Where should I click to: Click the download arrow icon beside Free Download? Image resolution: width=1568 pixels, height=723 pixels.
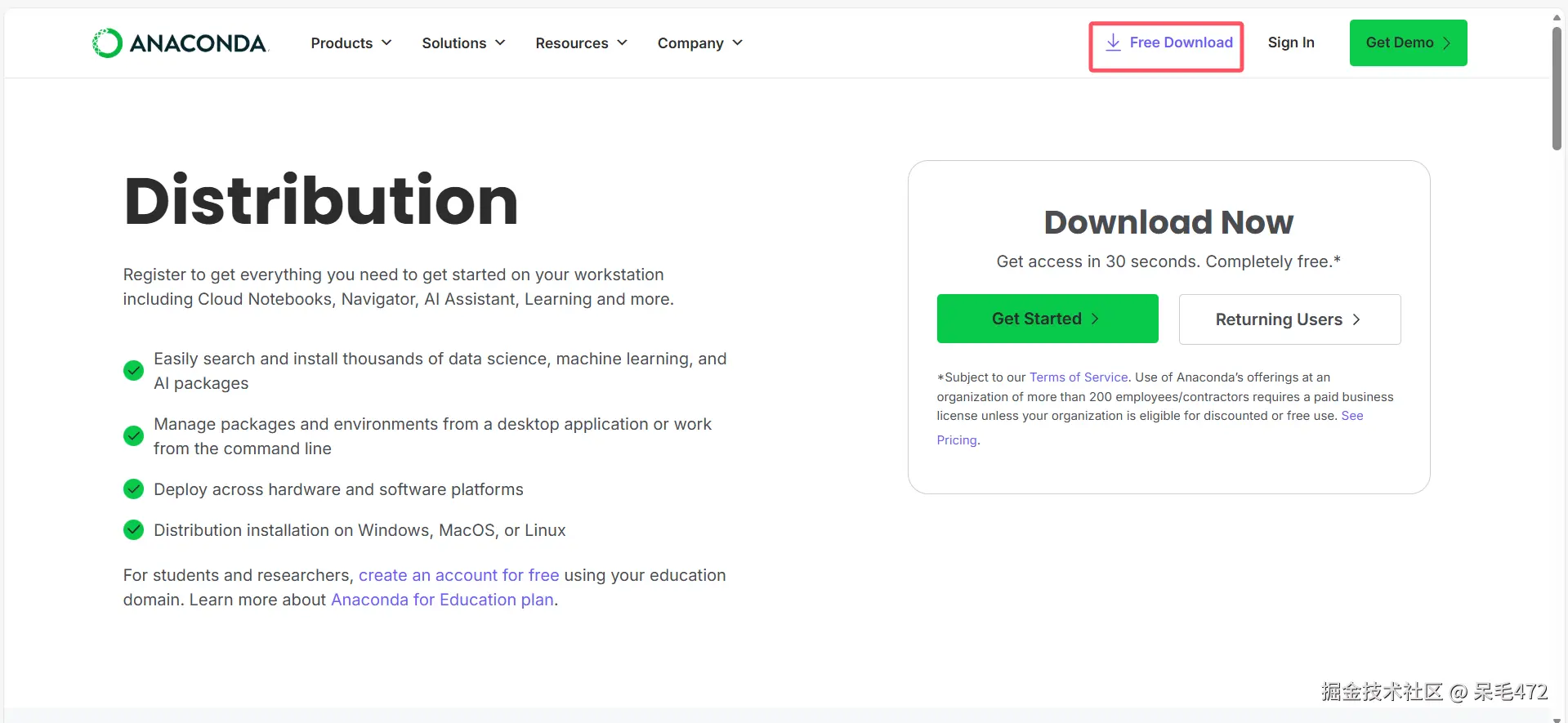(x=1113, y=42)
